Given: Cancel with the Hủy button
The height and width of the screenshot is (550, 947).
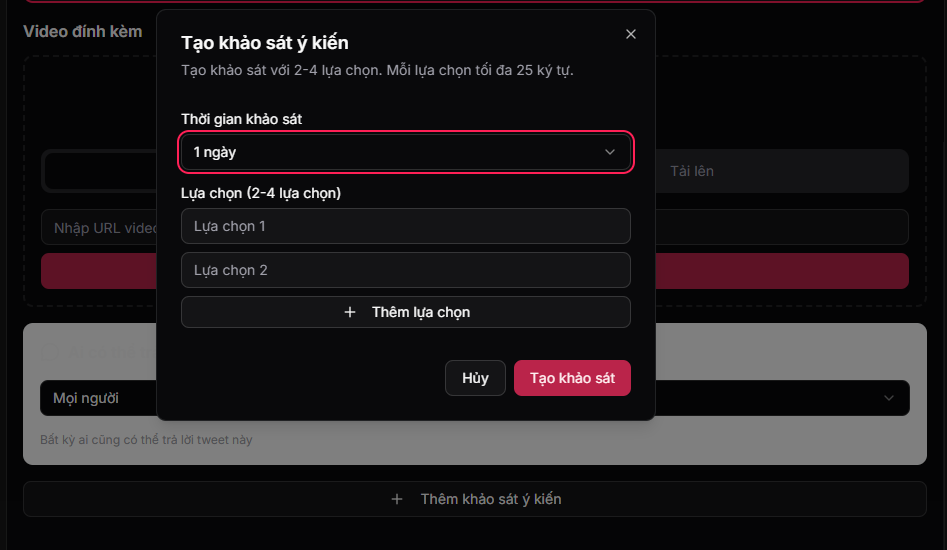Looking at the screenshot, I should 475,378.
